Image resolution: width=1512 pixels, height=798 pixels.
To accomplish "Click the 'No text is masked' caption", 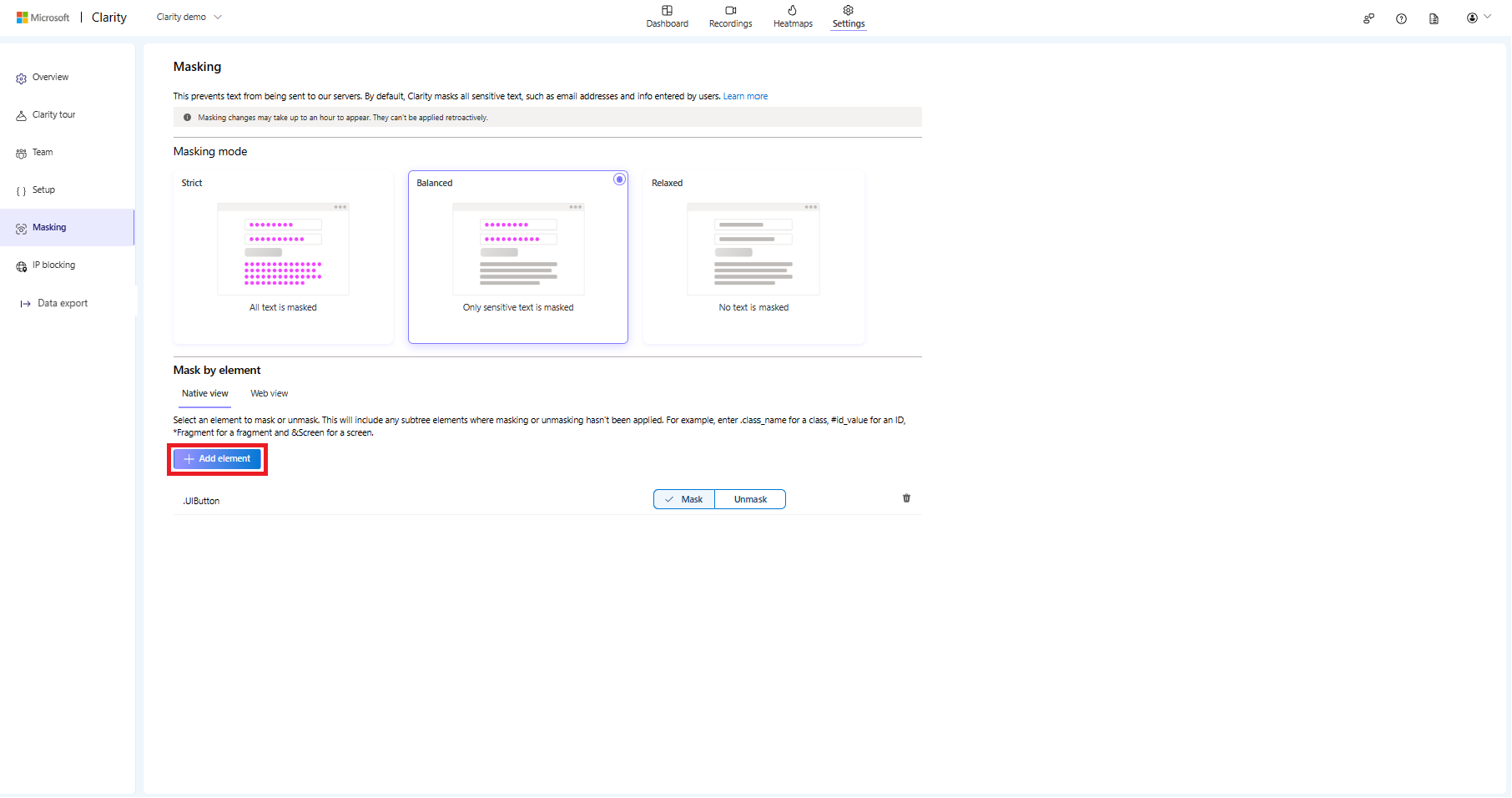I will pyautogui.click(x=753, y=307).
